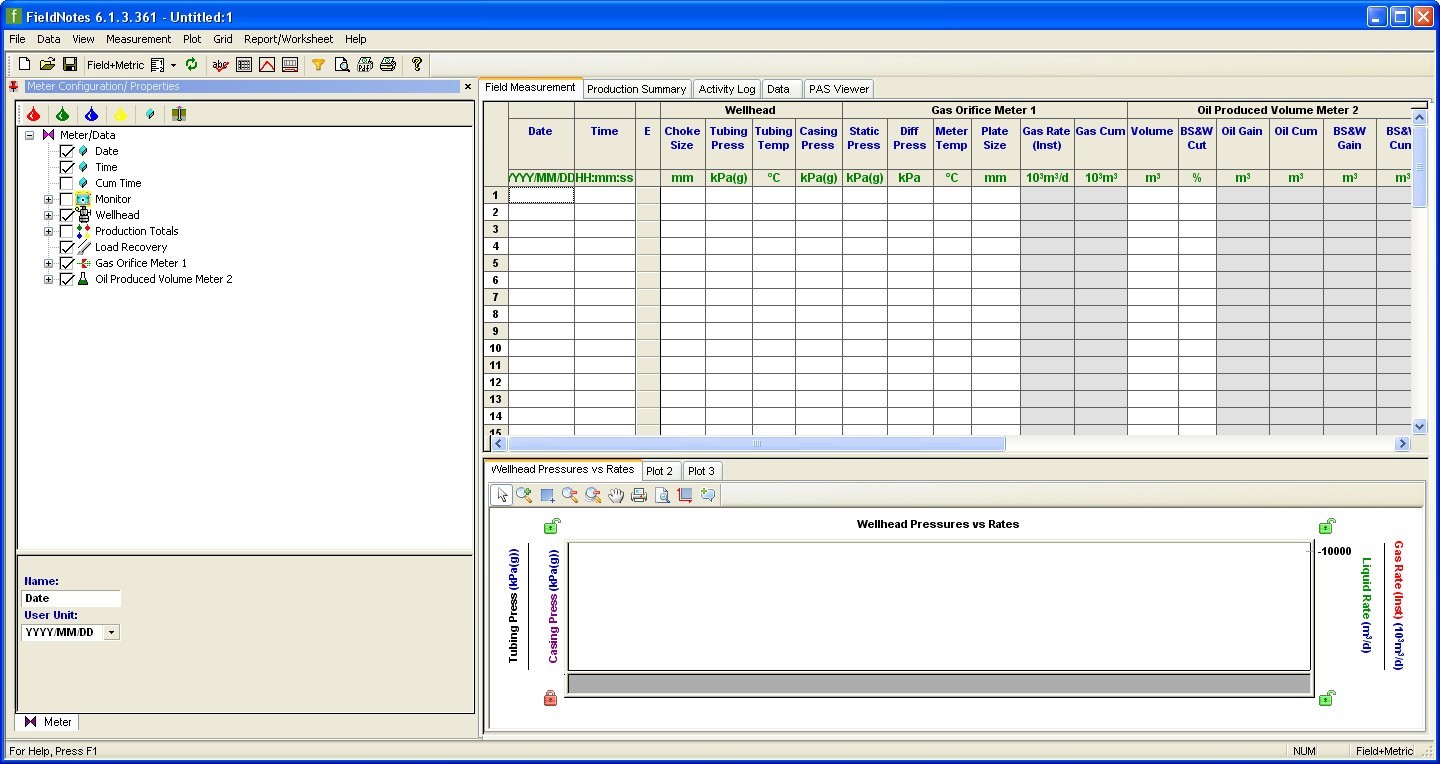The image size is (1440, 764).
Task: Run the abc spell check tool
Action: coord(221,65)
